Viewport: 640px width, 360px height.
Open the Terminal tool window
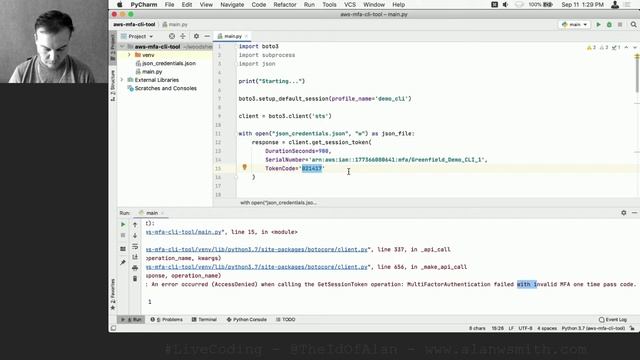(204, 320)
